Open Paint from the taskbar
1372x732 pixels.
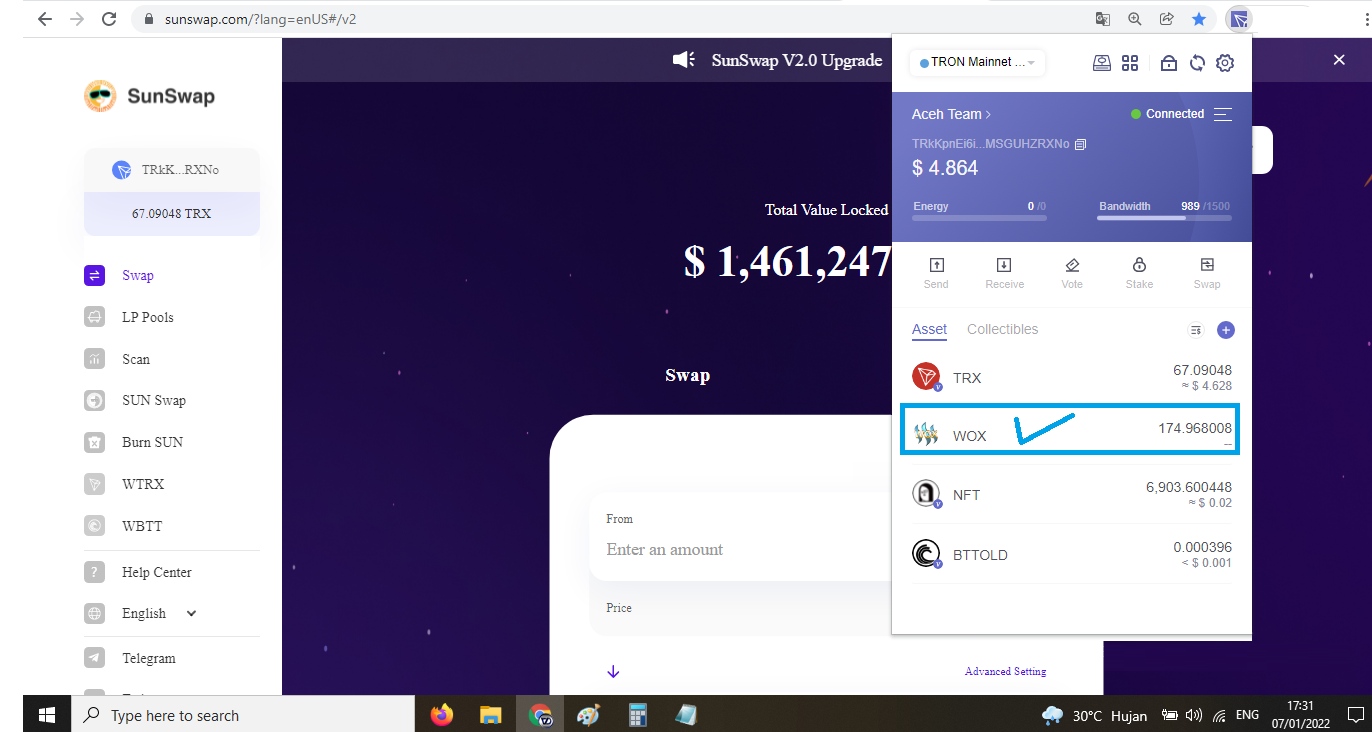click(x=589, y=715)
